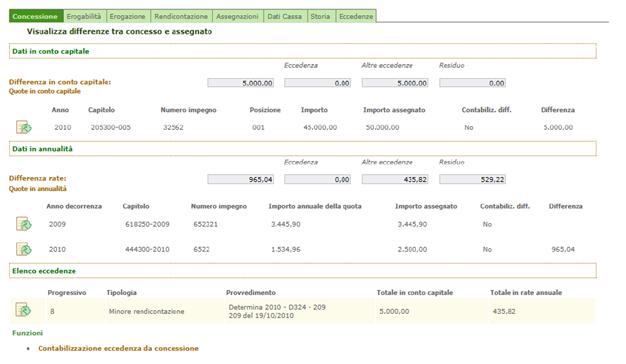Open detail icon for 2010 capitolo 444300-2010 row
626x364 pixels.
click(x=24, y=249)
